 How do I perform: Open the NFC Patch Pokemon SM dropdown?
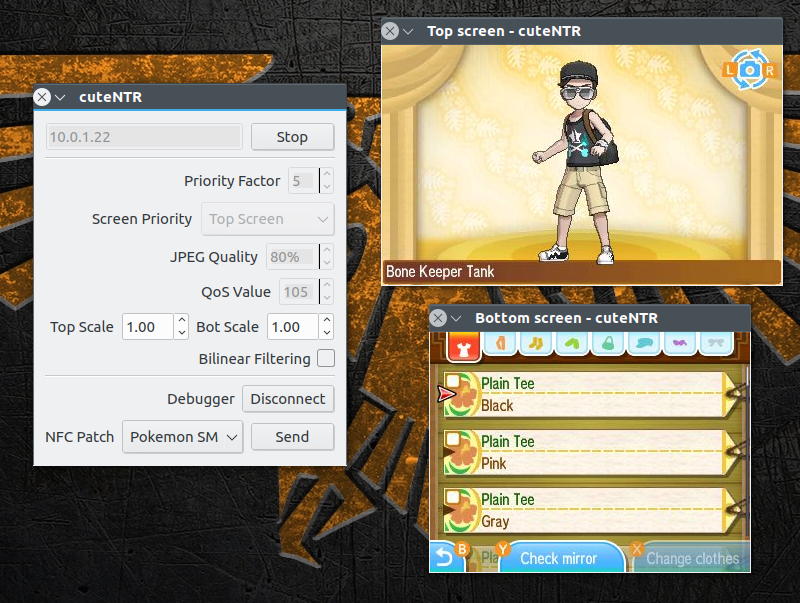point(183,437)
